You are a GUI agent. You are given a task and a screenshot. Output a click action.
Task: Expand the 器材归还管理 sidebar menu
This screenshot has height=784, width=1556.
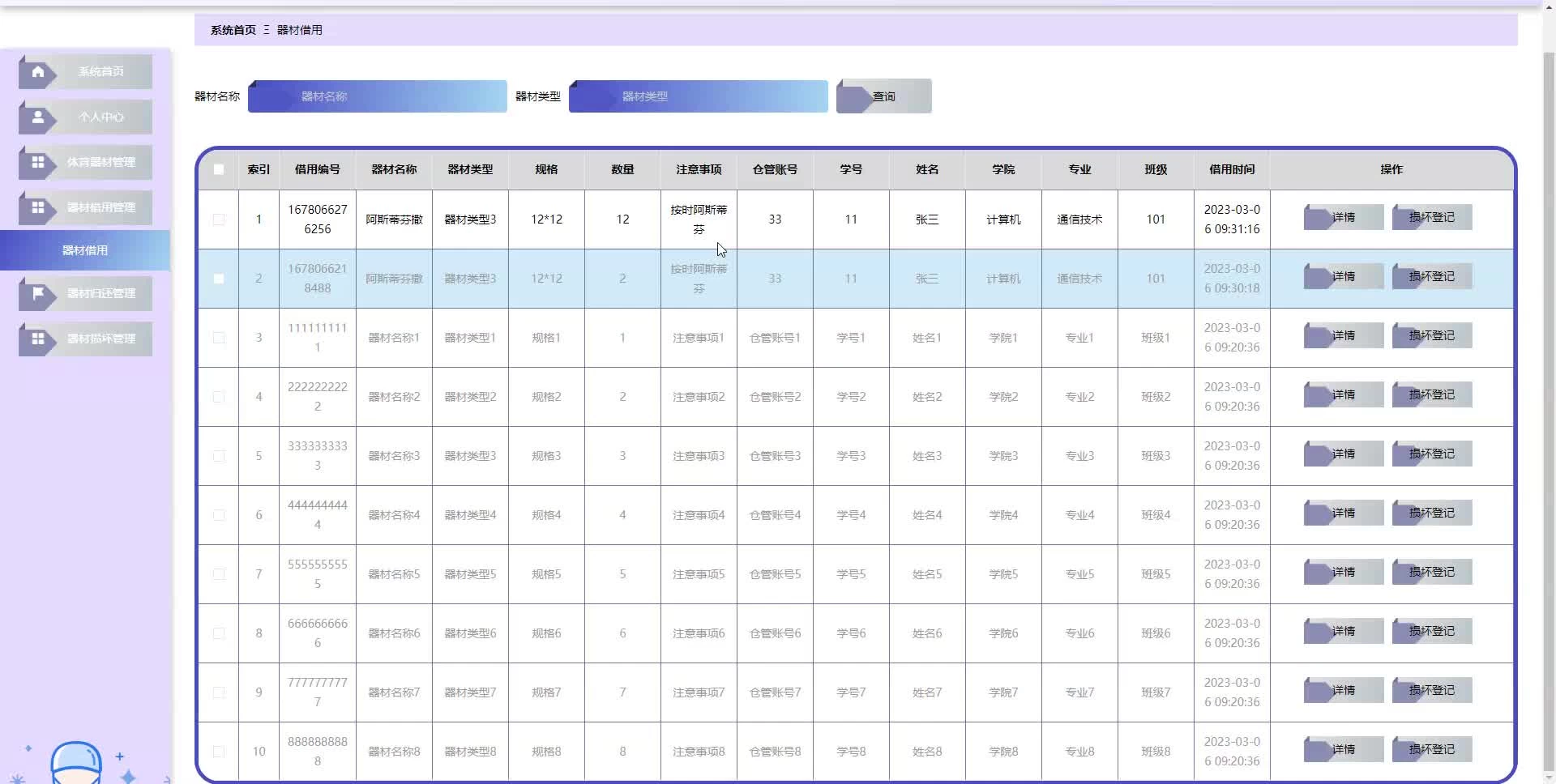100,294
